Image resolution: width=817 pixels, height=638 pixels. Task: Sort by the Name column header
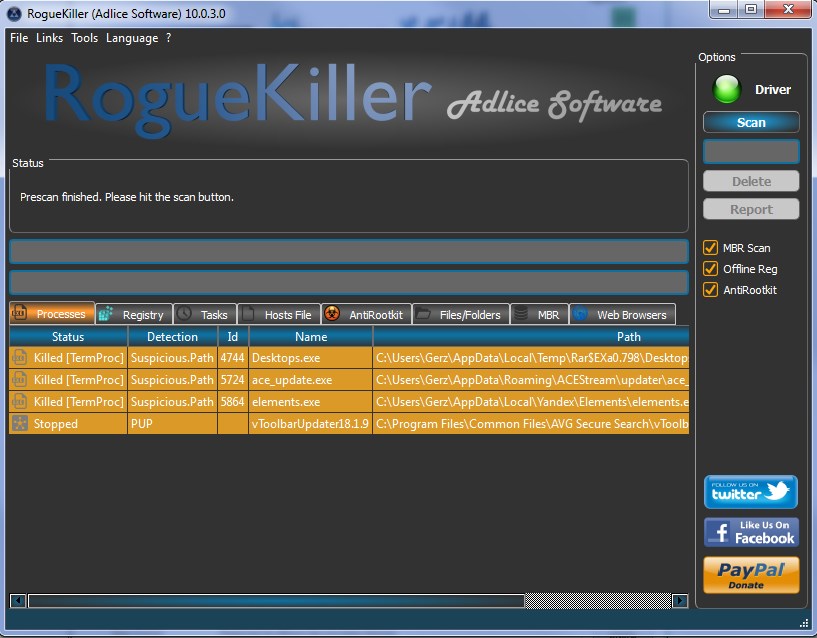311,337
